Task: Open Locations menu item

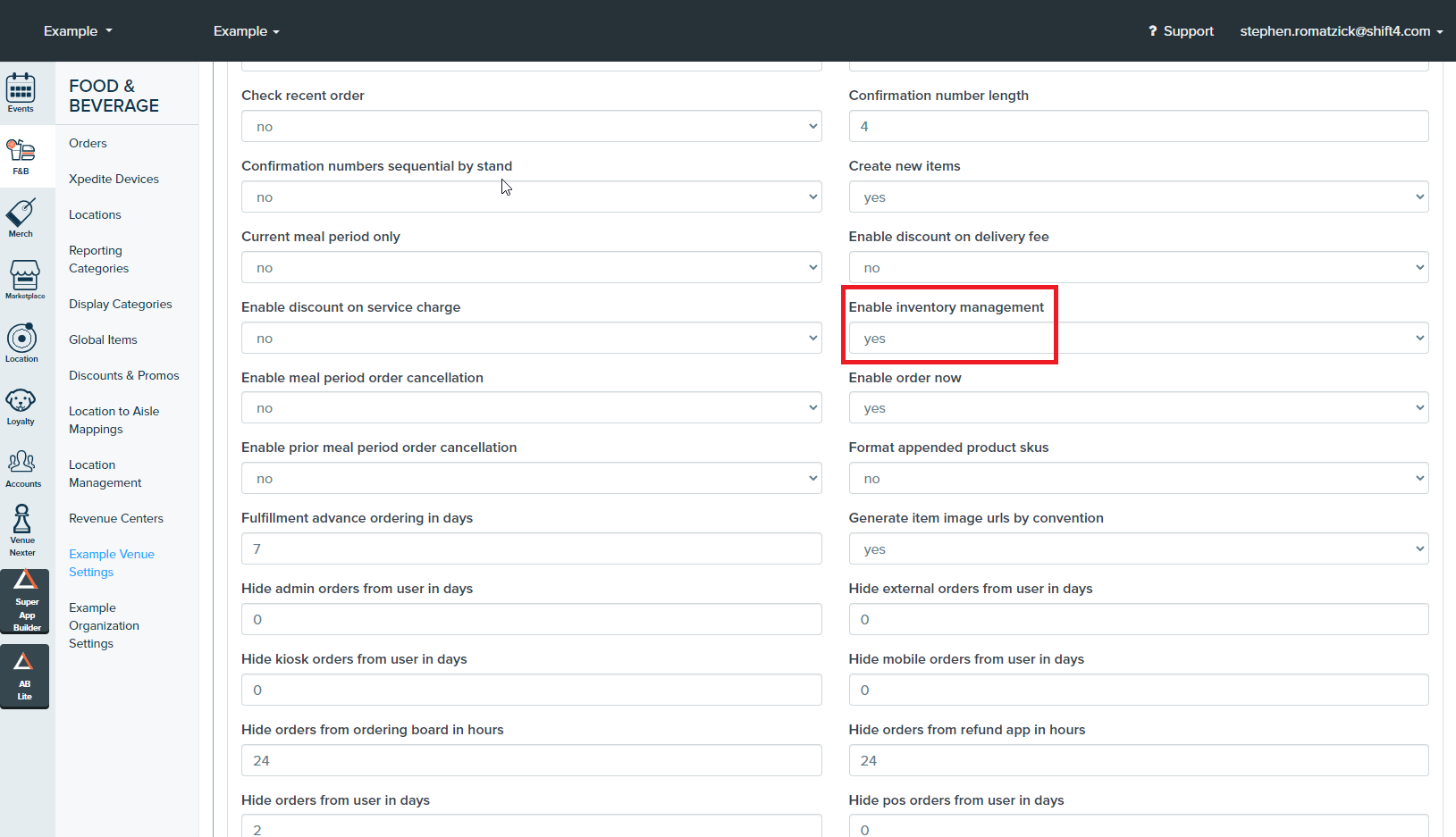Action: point(95,214)
